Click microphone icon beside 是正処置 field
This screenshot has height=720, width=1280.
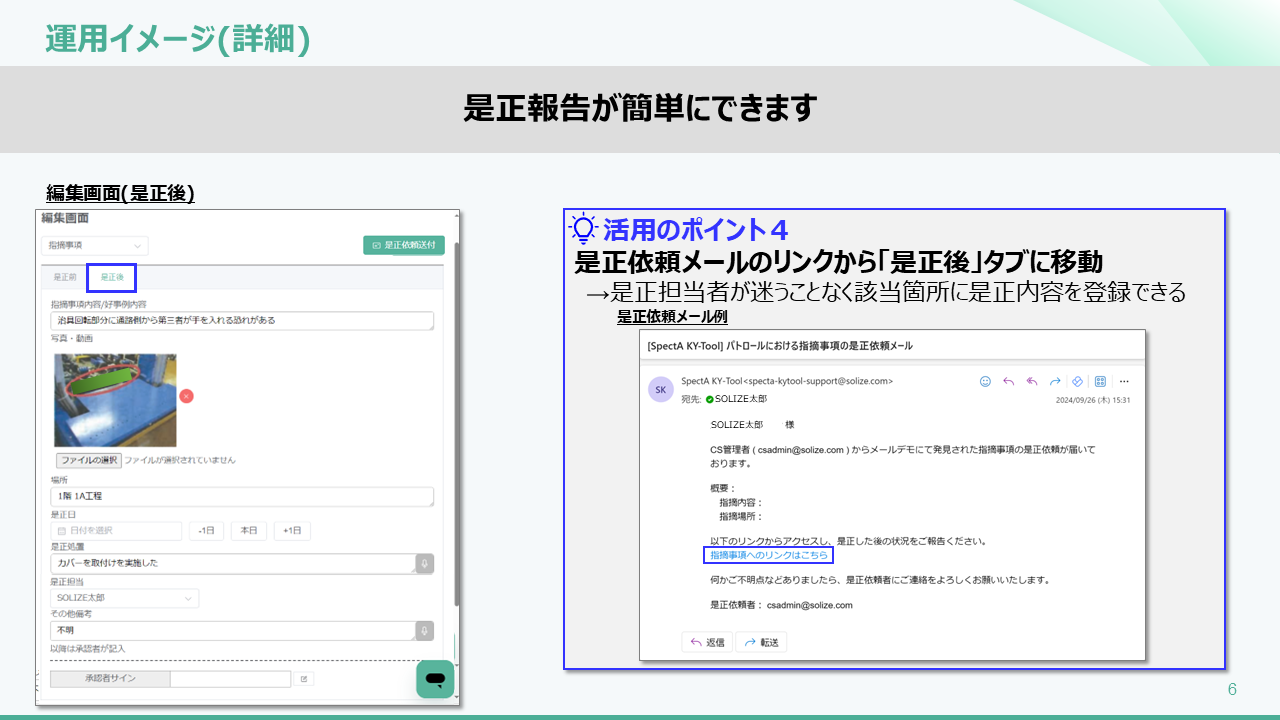click(x=425, y=563)
